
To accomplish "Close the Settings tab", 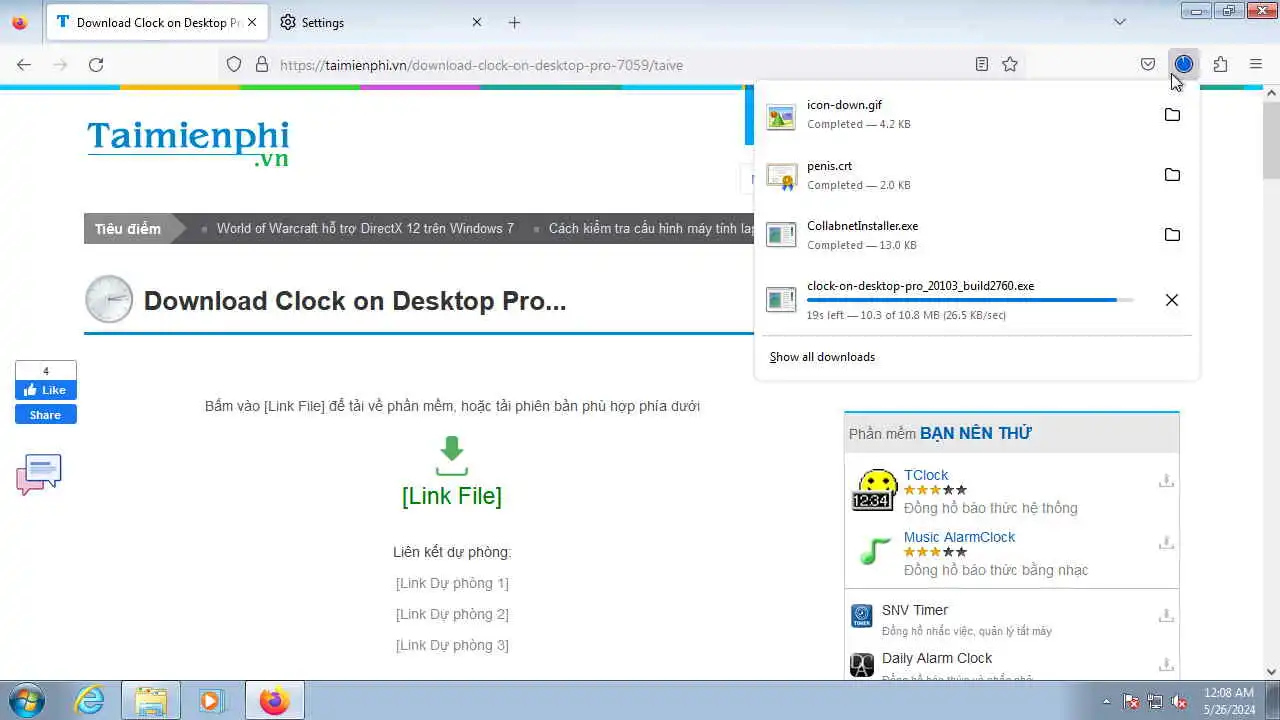I will (476, 22).
